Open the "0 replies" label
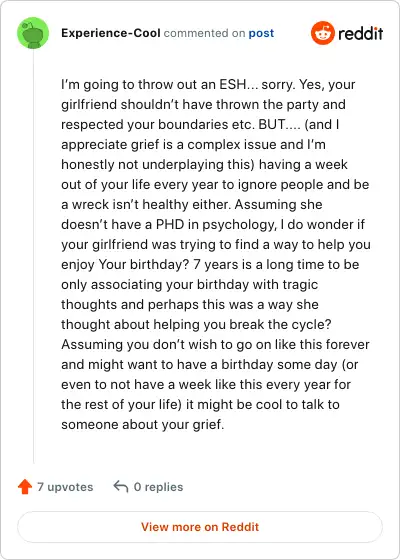 click(158, 487)
